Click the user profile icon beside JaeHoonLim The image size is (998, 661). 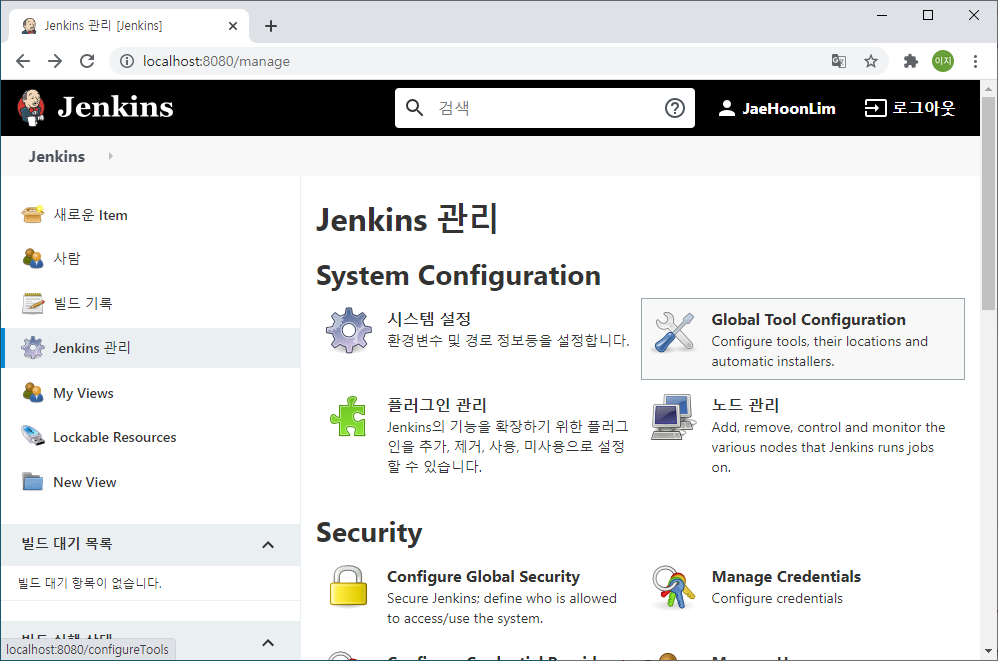(x=726, y=108)
